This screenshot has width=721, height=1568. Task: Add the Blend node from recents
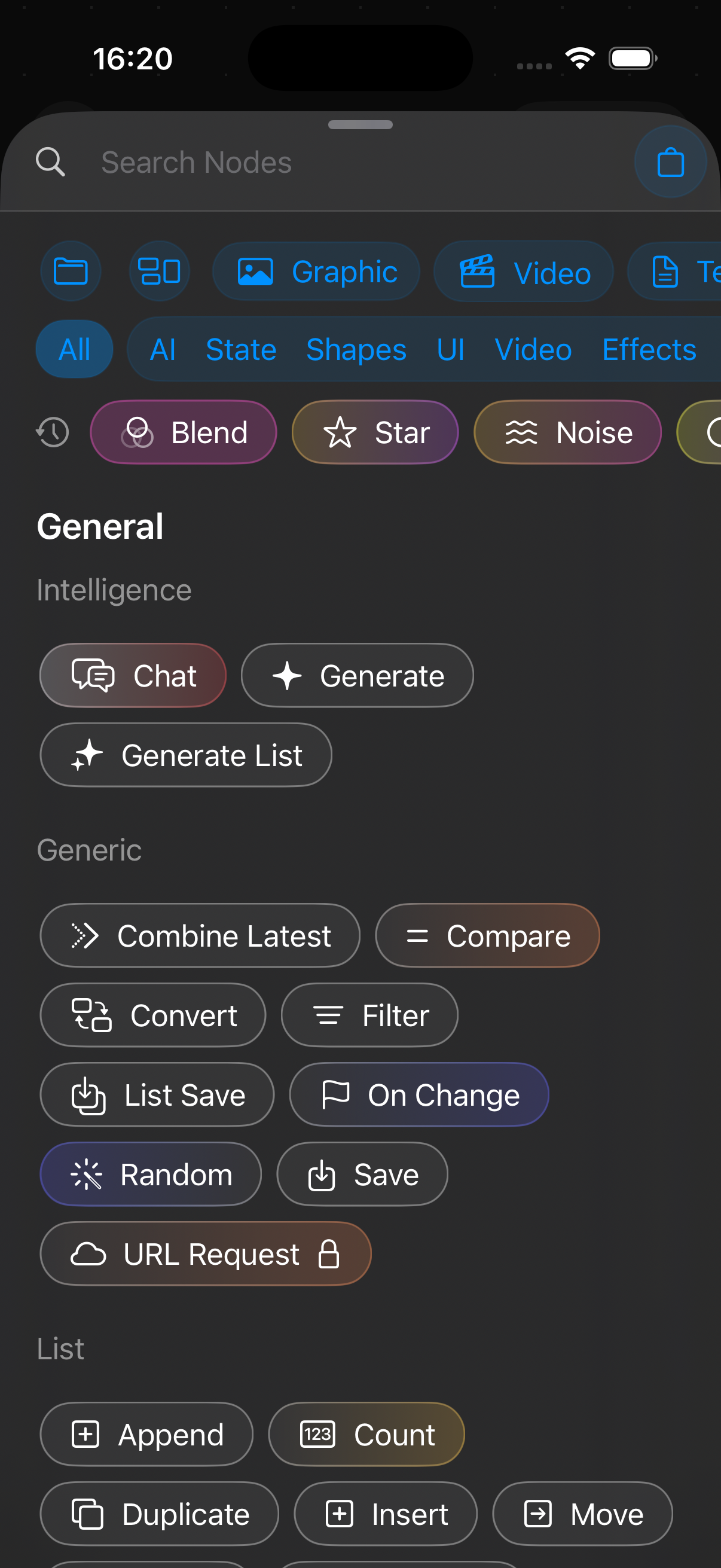pyautogui.click(x=184, y=432)
